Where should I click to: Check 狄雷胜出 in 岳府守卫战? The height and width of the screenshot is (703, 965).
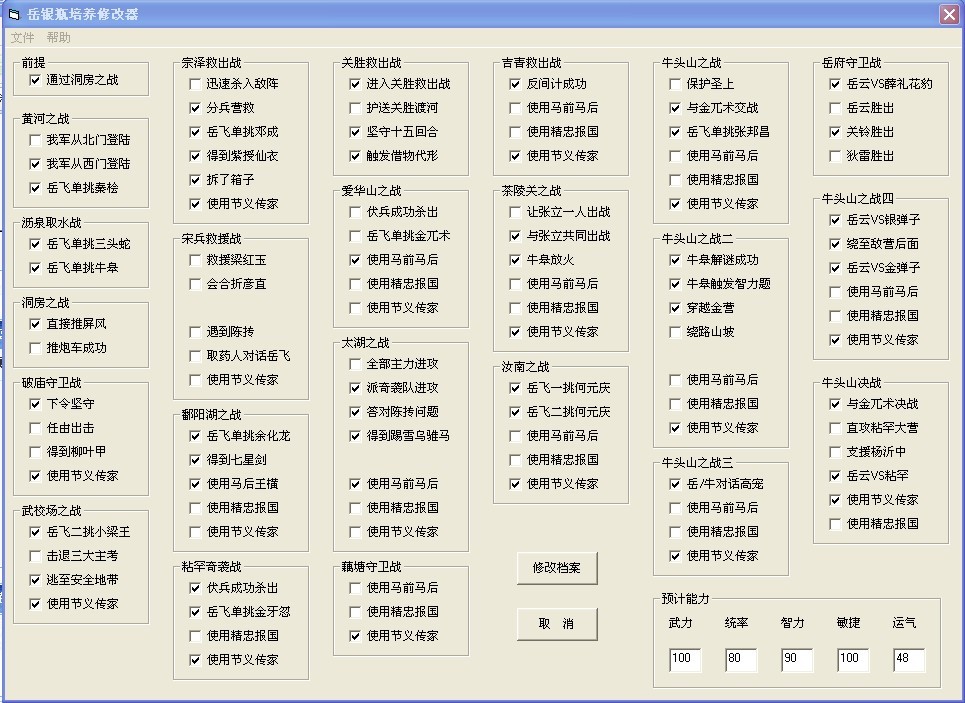[x=836, y=156]
